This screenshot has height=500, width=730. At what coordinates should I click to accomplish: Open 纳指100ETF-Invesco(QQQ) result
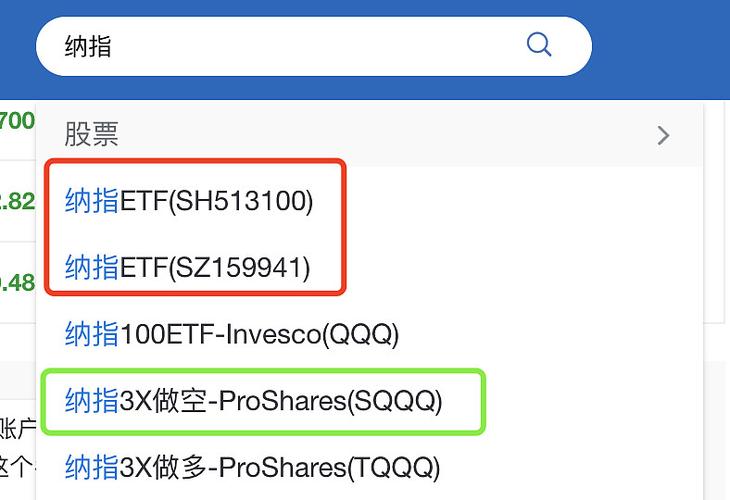(232, 333)
